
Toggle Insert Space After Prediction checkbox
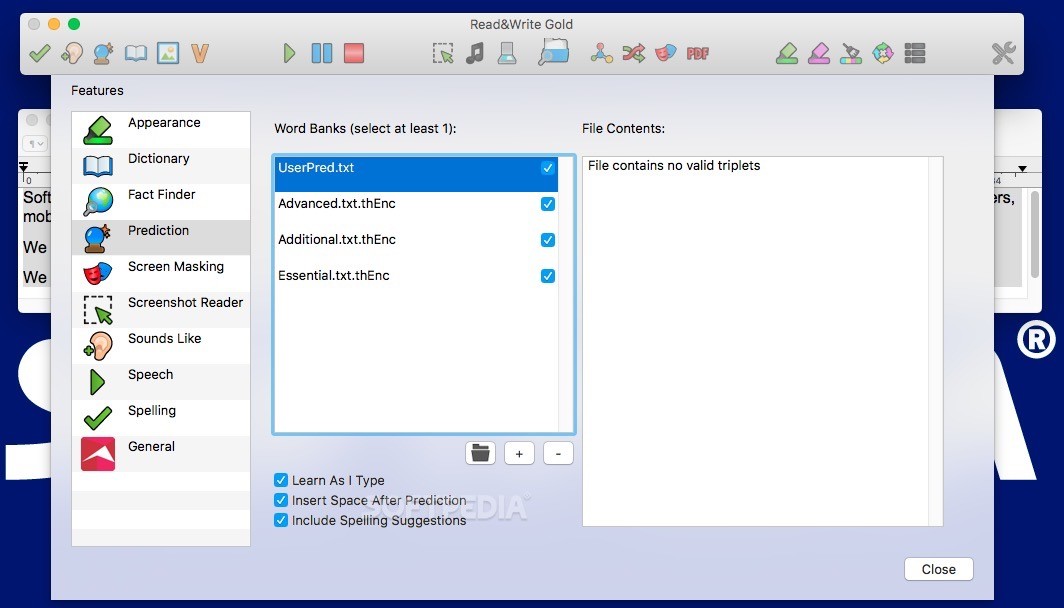(281, 500)
